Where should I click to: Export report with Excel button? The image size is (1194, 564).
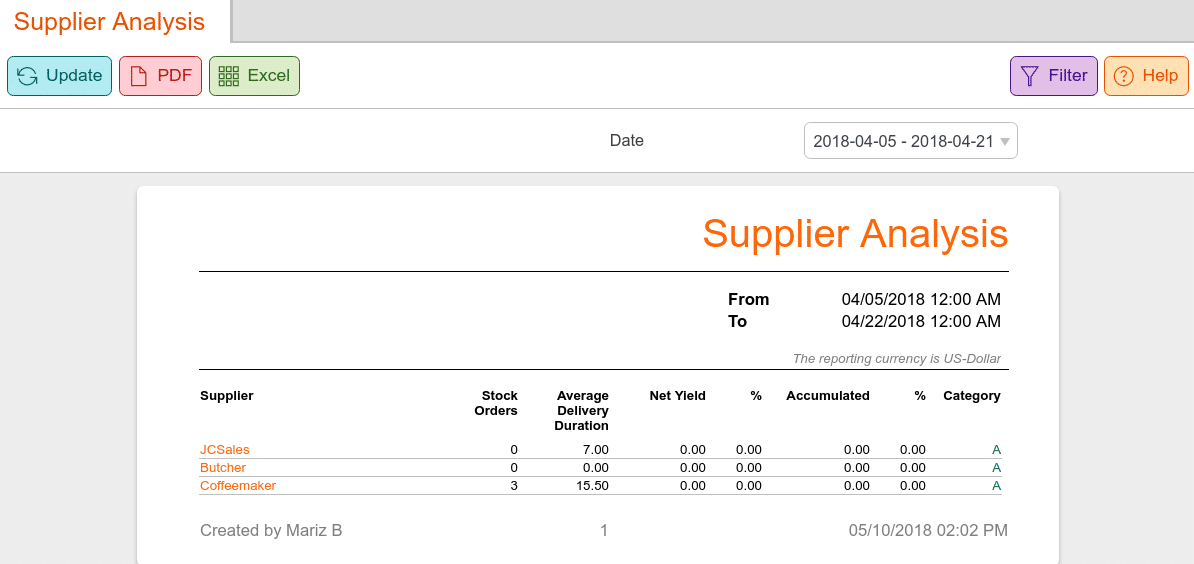click(x=254, y=76)
